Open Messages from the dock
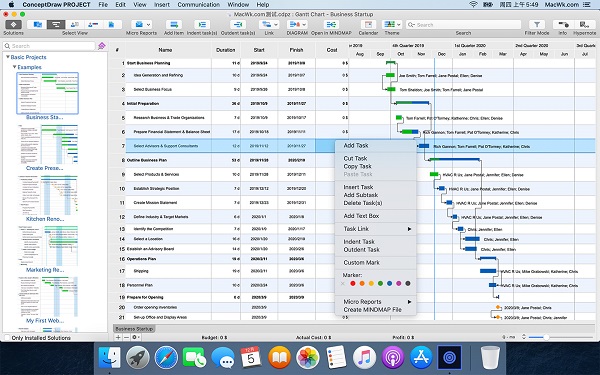Image resolution: width=600 pixels, height=375 pixels. click(223, 357)
